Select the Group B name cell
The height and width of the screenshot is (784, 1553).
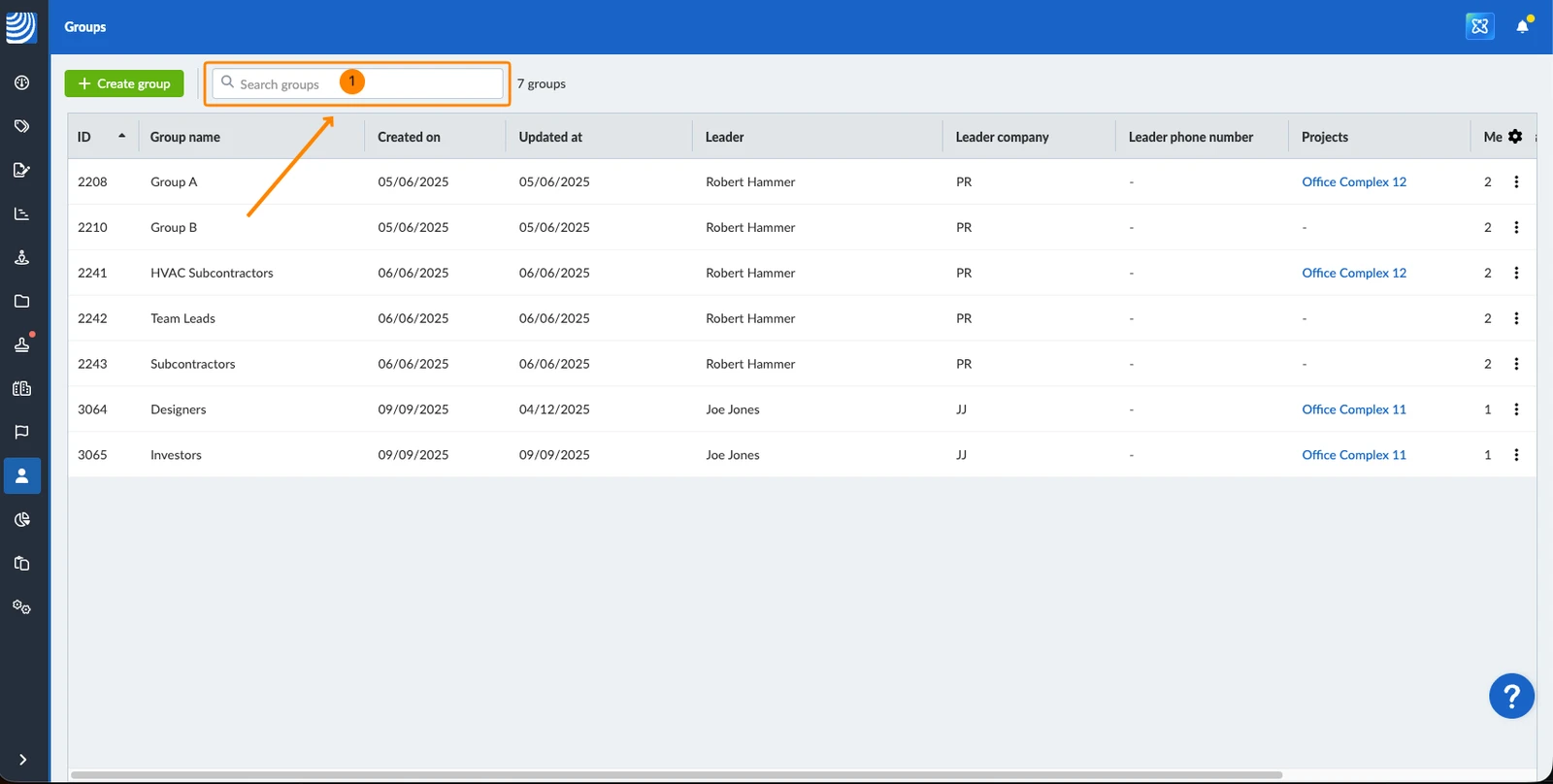point(174,227)
